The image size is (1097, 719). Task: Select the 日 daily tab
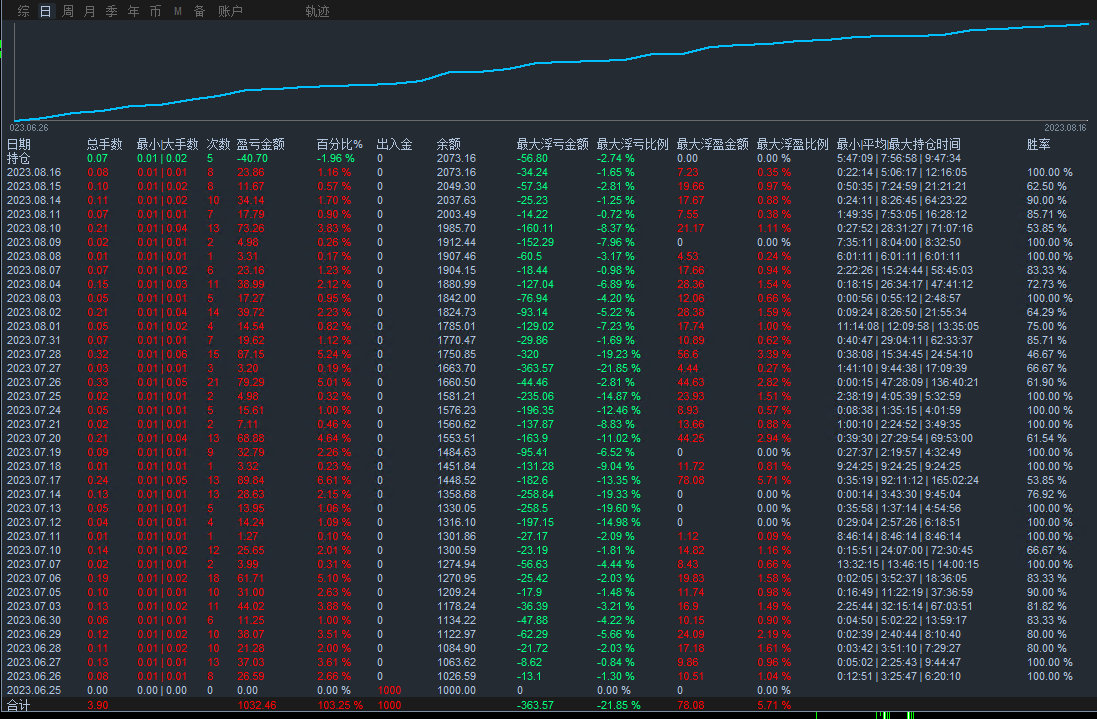(x=45, y=11)
